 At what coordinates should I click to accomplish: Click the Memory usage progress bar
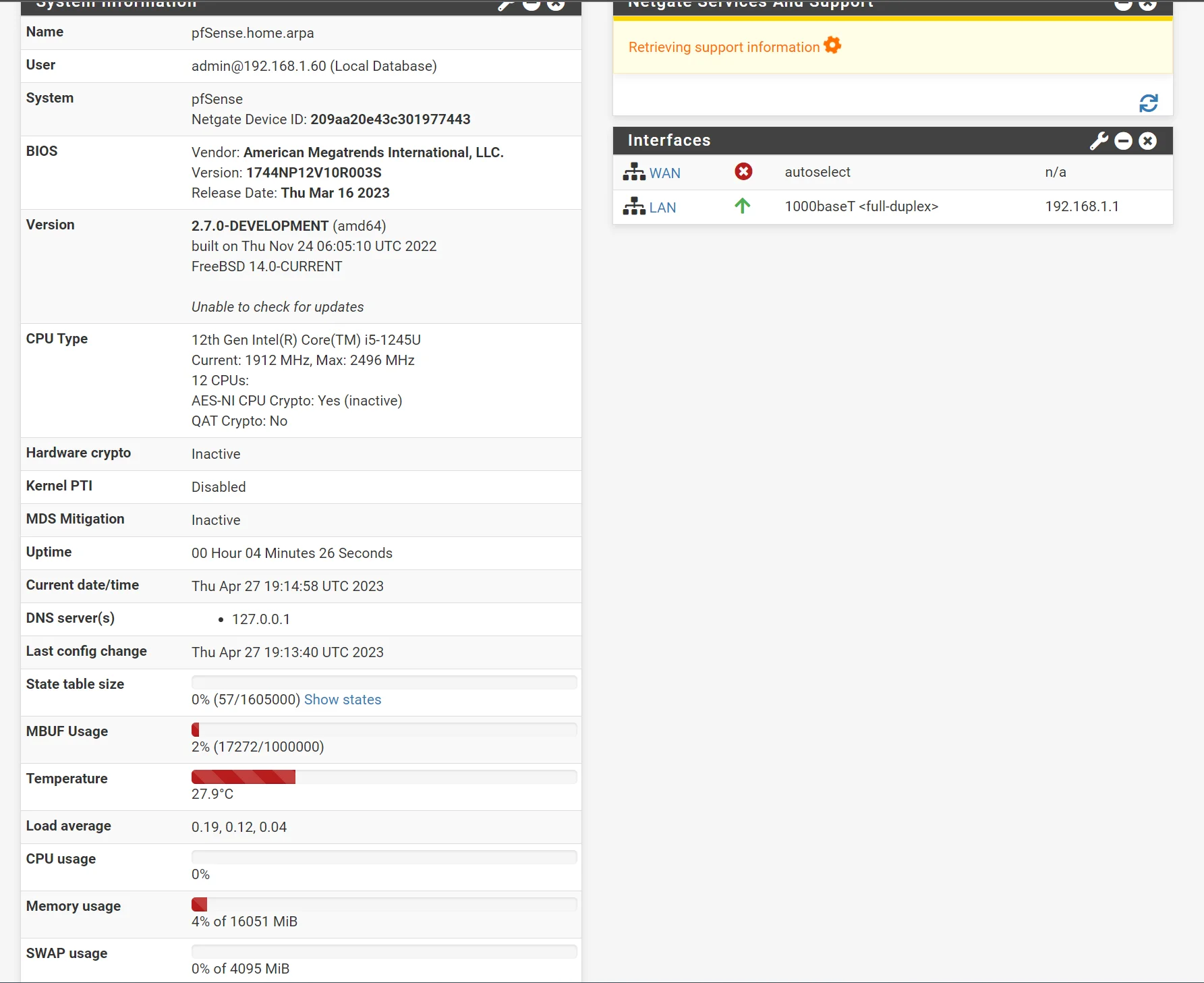(x=384, y=904)
